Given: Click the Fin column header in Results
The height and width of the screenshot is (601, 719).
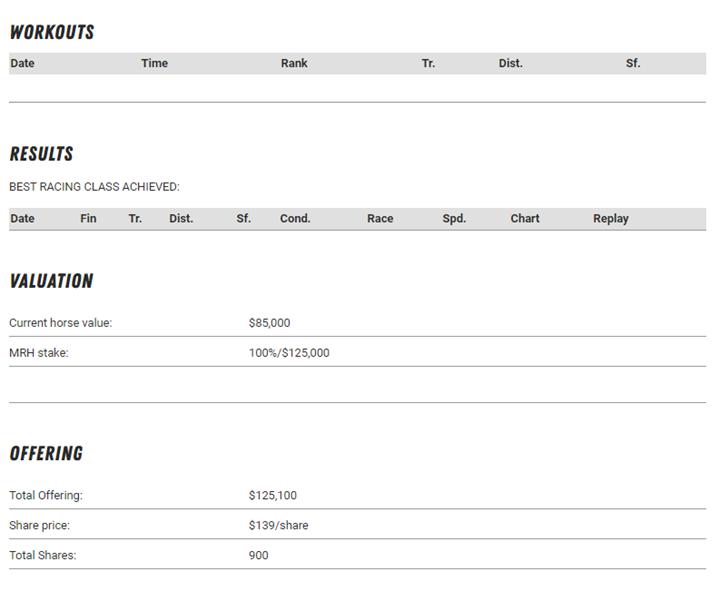Looking at the screenshot, I should tap(88, 218).
